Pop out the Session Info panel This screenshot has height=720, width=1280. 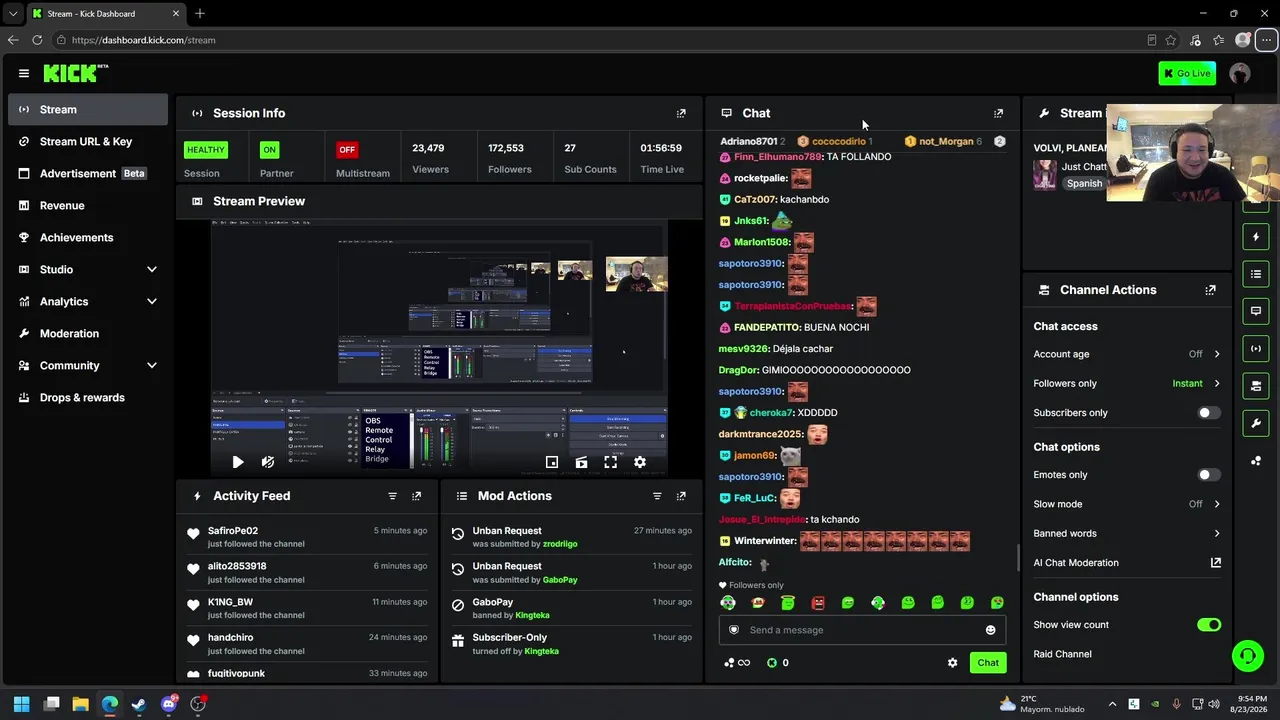tap(681, 114)
